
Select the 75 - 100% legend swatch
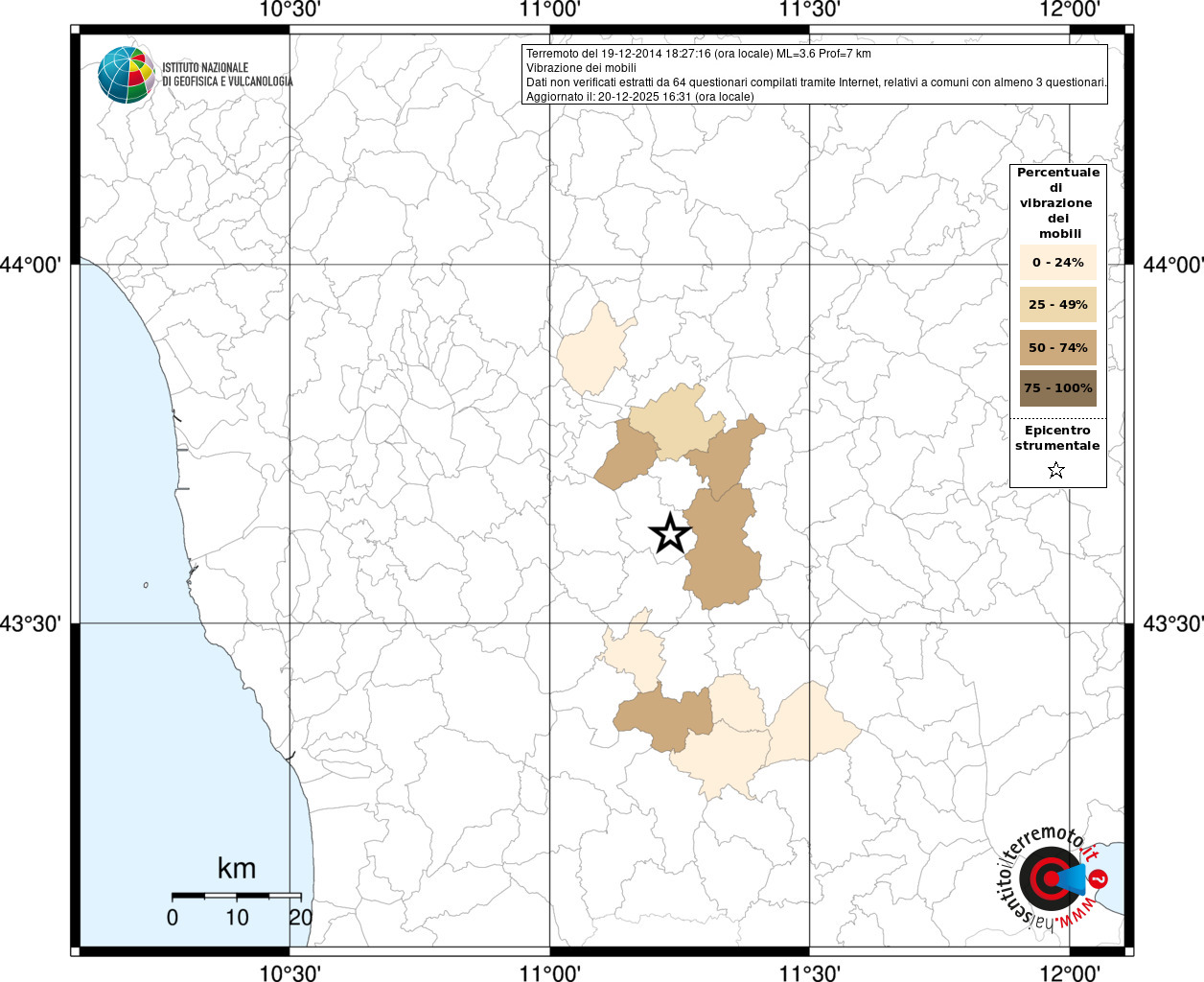pos(1058,388)
